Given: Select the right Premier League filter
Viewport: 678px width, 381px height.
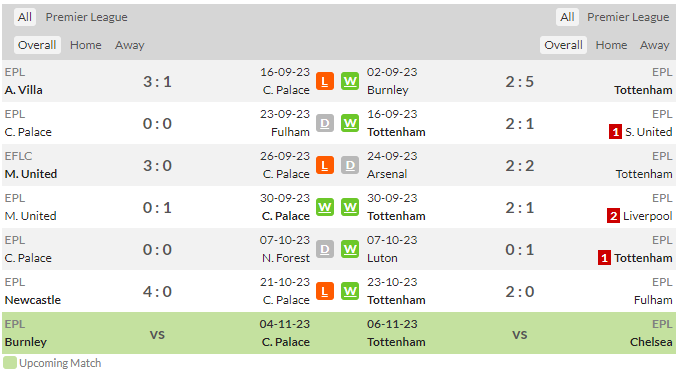Looking at the screenshot, I should [628, 17].
